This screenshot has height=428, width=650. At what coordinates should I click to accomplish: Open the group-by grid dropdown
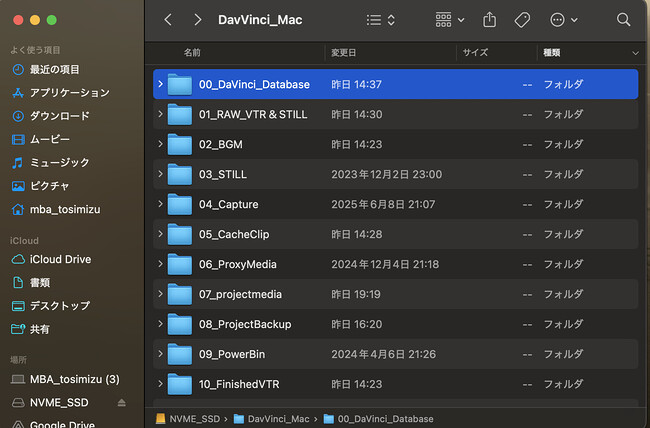pyautogui.click(x=450, y=19)
